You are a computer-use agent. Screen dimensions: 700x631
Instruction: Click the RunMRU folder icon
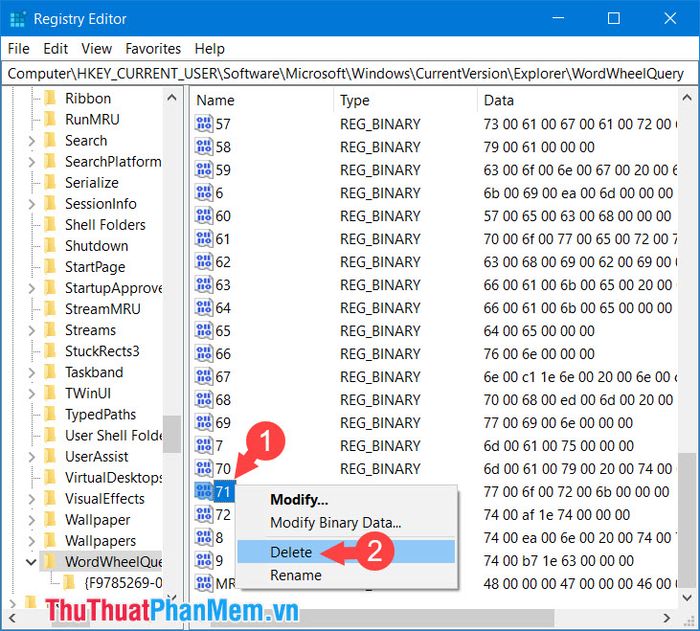[50, 119]
